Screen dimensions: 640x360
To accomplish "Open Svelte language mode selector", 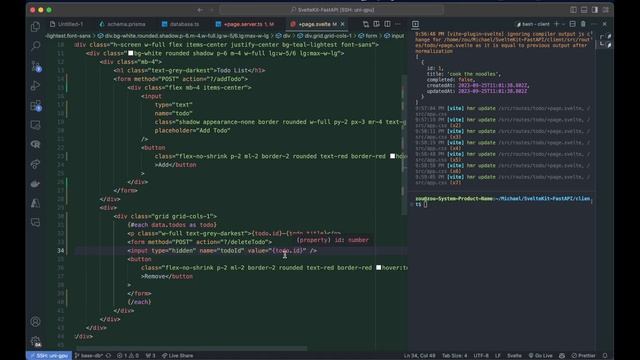I will click(514, 356).
